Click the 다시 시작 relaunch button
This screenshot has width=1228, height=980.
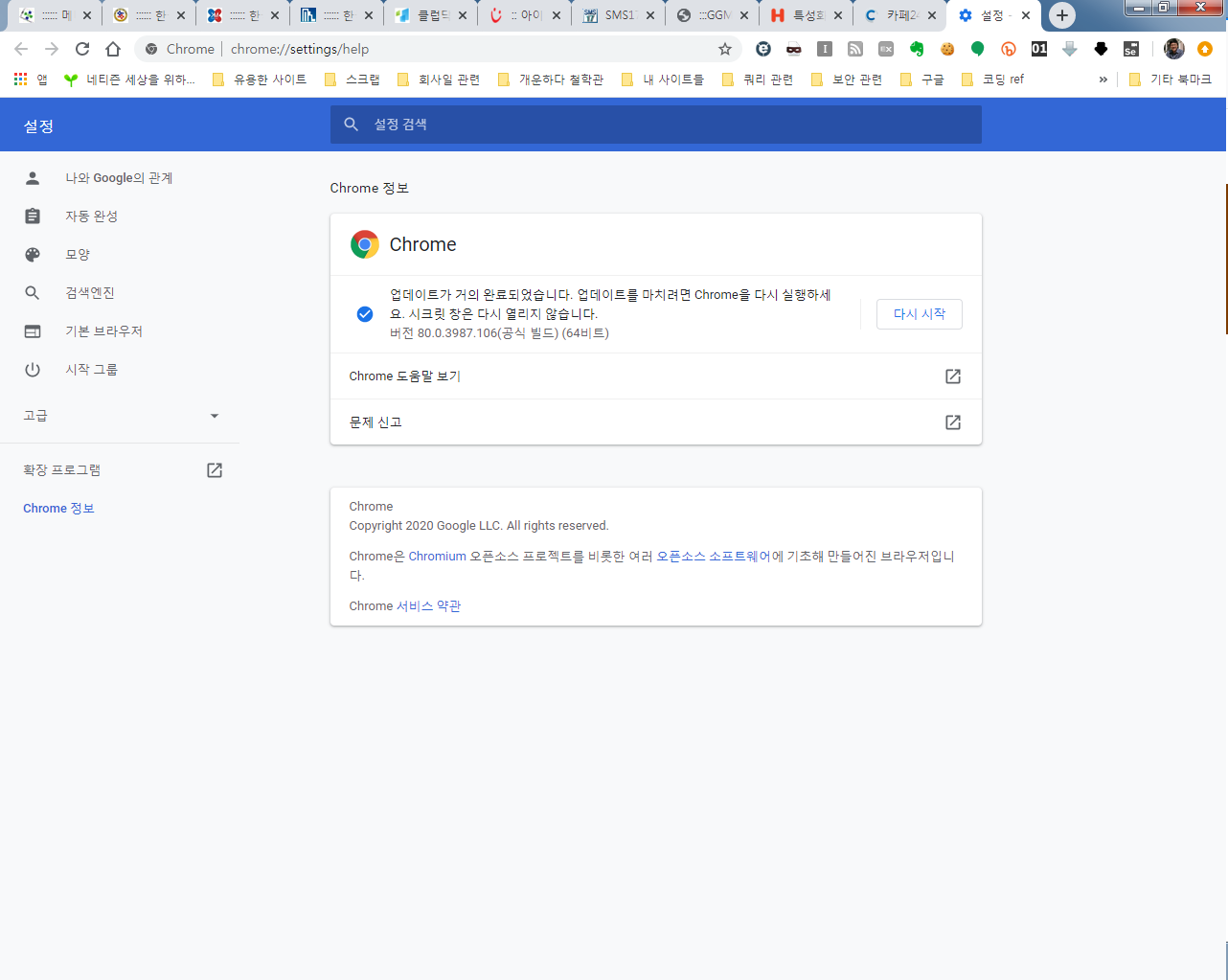(920, 314)
